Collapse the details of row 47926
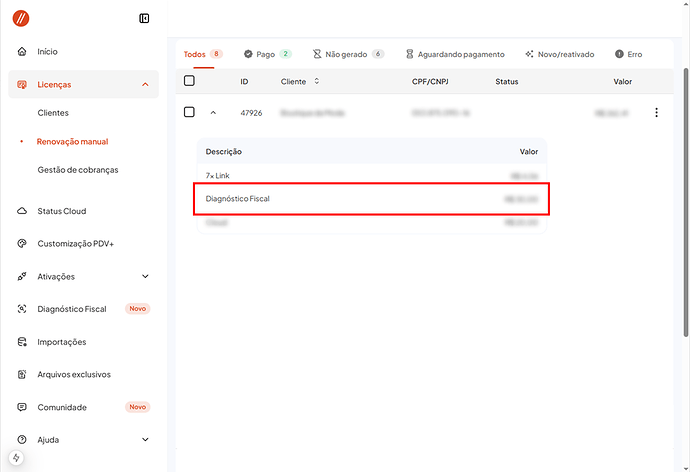 (x=213, y=113)
